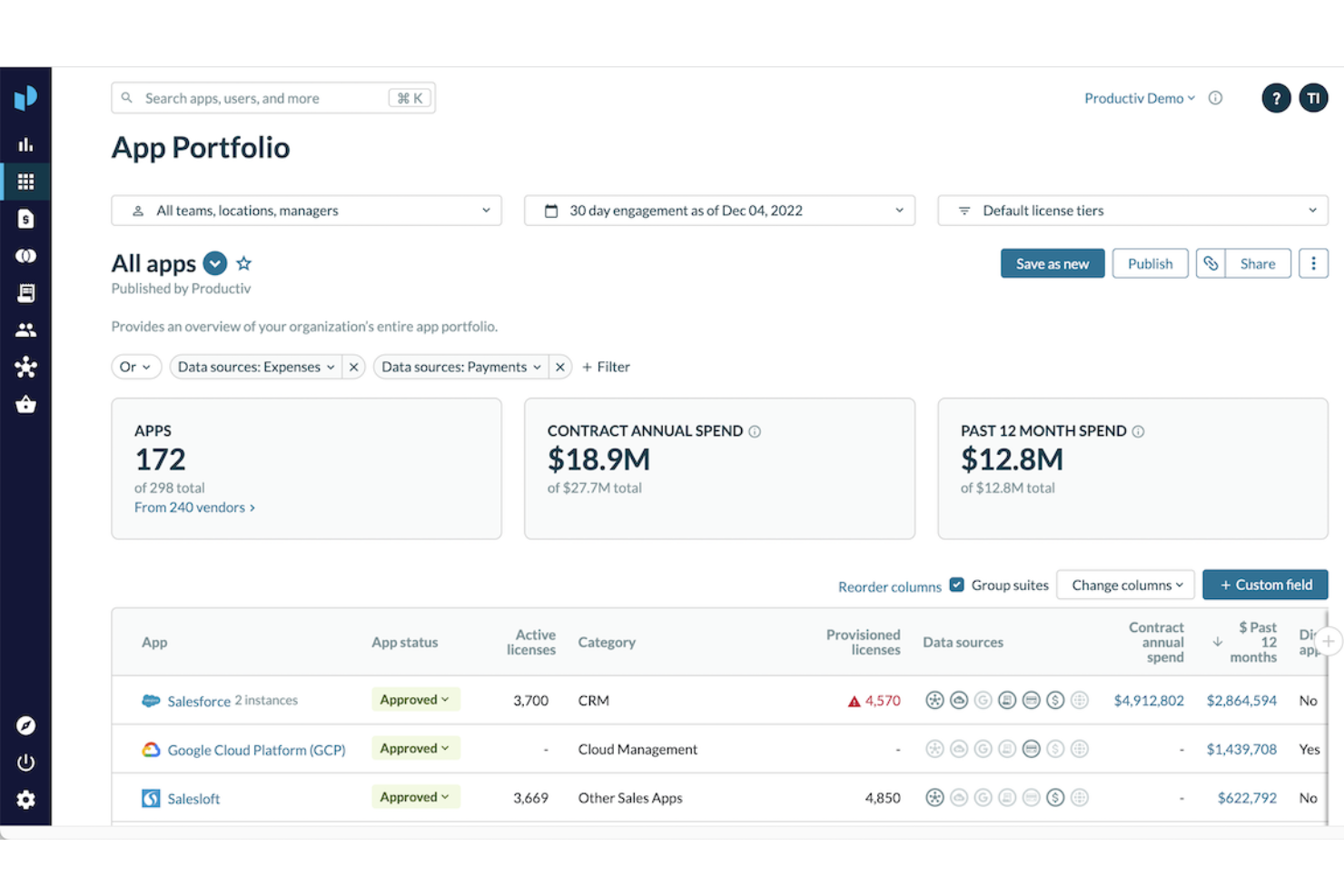1344x896 pixels.
Task: Open the shopping bag procurement icon in sidebar
Action: pyautogui.click(x=25, y=405)
